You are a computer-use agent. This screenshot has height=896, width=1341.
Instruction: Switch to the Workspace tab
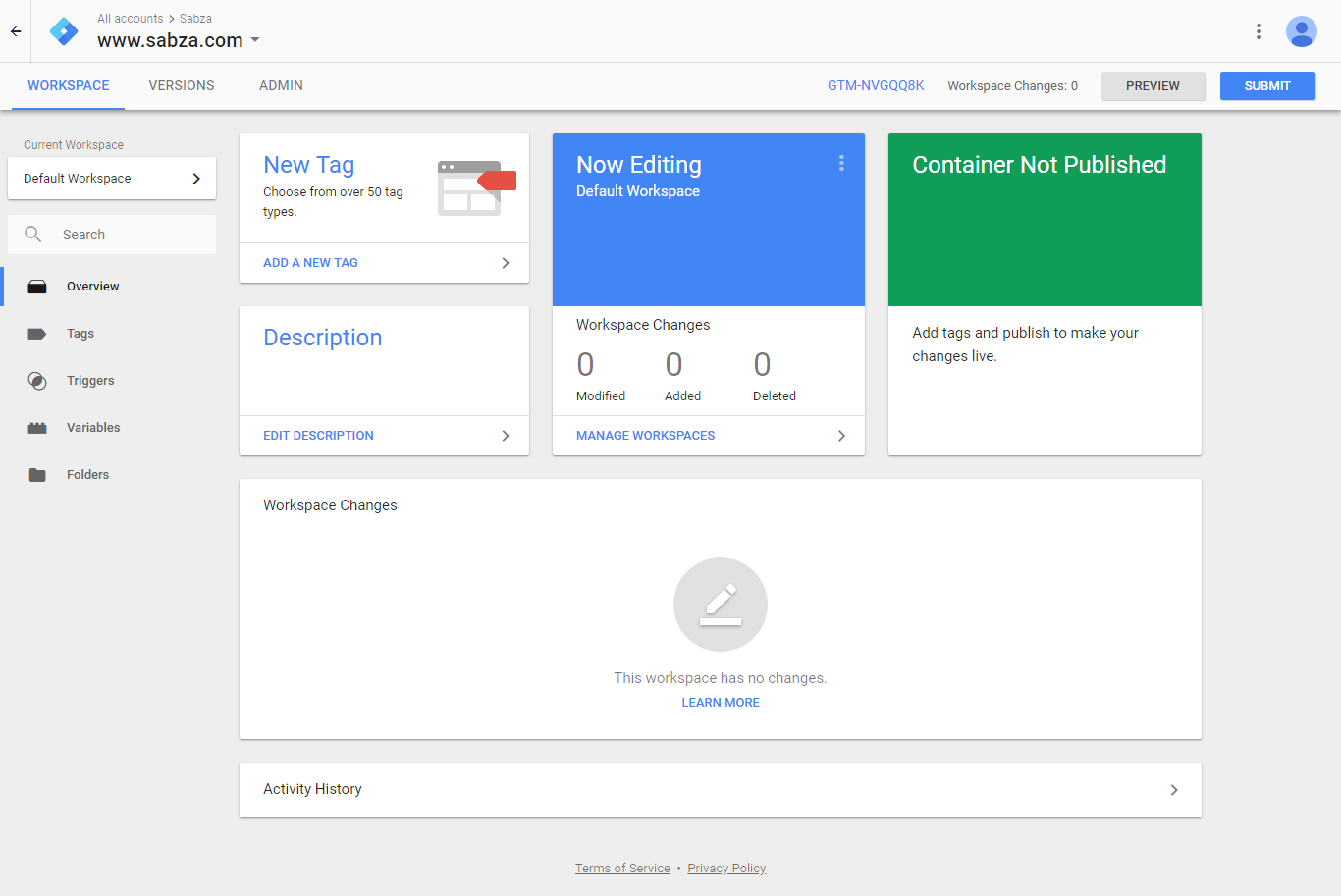(x=69, y=86)
